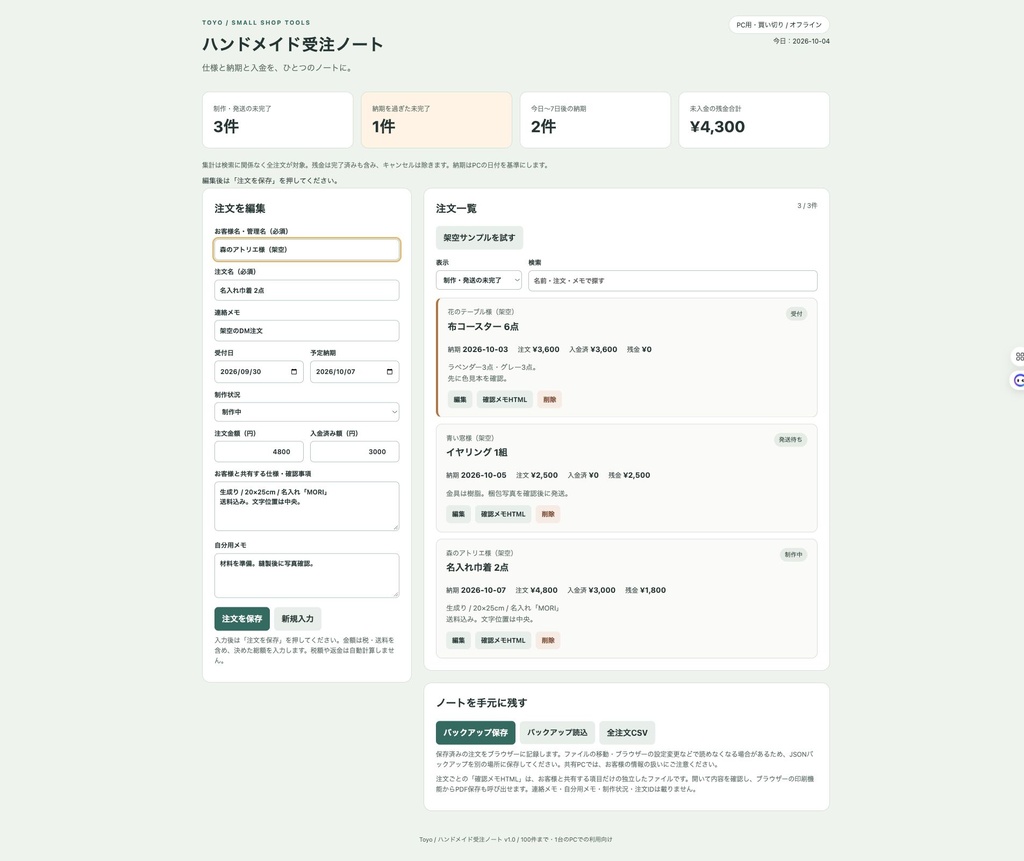Screen dimensions: 1024x861
Task: Click the ハンドメイド受注ノート heading
Action: (x=293, y=44)
